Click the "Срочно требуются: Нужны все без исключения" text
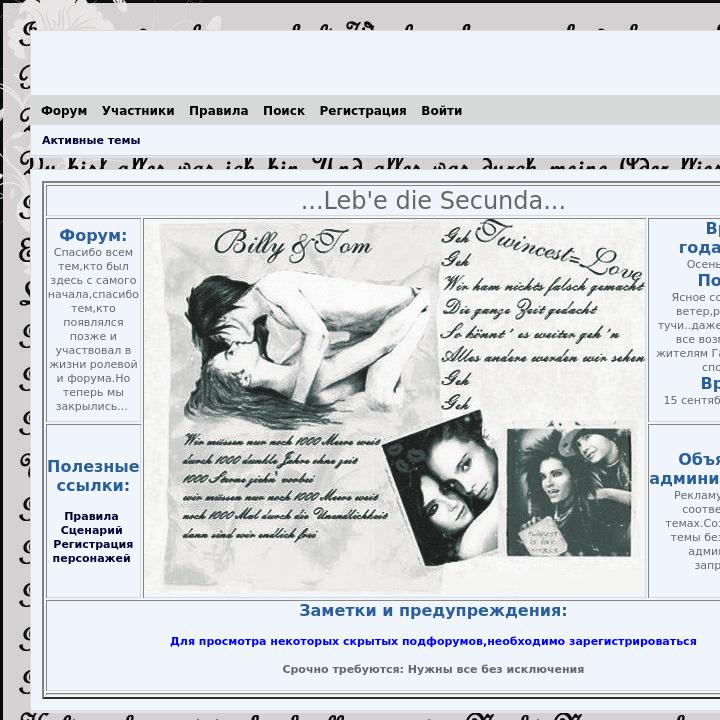The image size is (720, 720). click(433, 669)
